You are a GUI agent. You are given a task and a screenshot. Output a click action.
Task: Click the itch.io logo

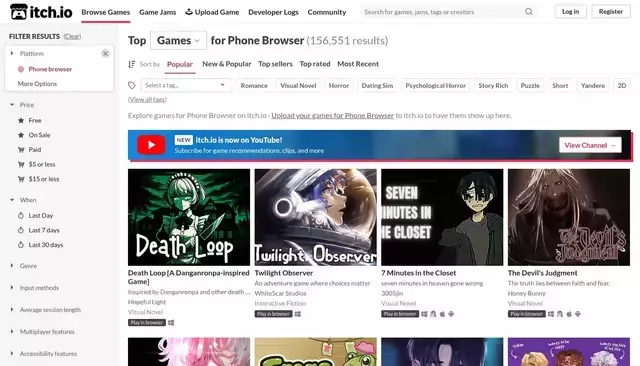click(x=41, y=12)
